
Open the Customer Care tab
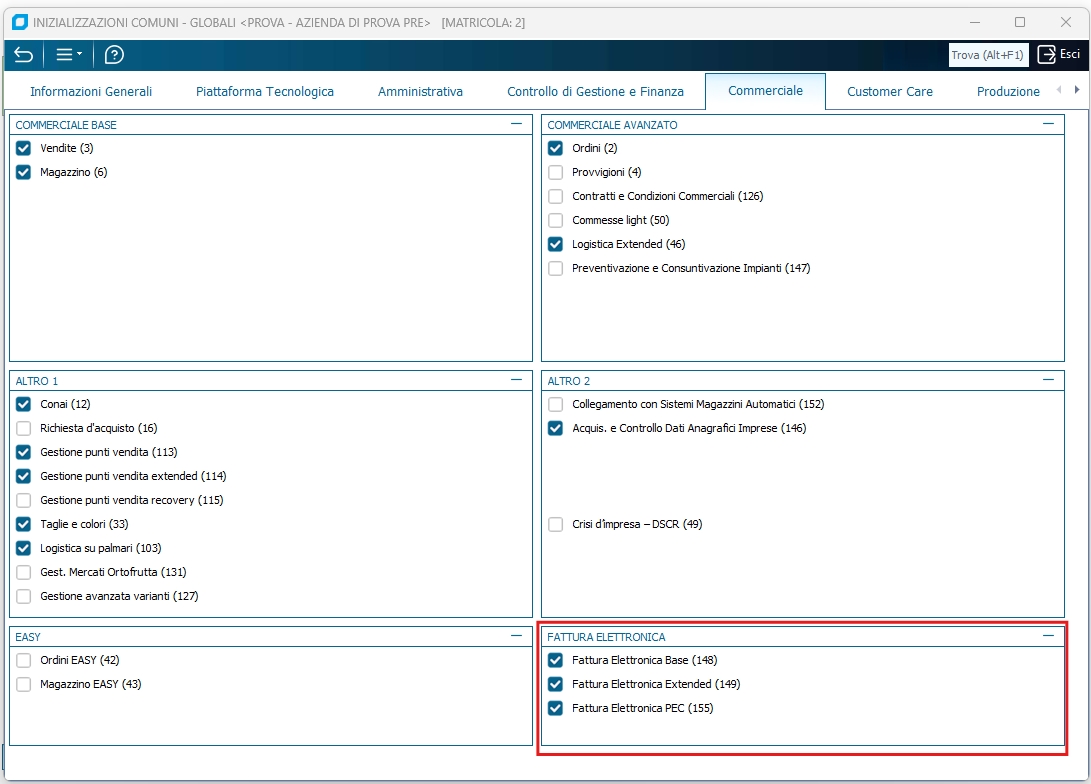(x=890, y=91)
